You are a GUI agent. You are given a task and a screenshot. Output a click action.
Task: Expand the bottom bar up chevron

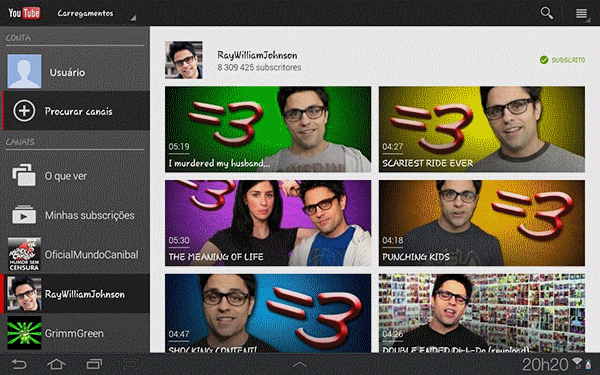tap(300, 364)
